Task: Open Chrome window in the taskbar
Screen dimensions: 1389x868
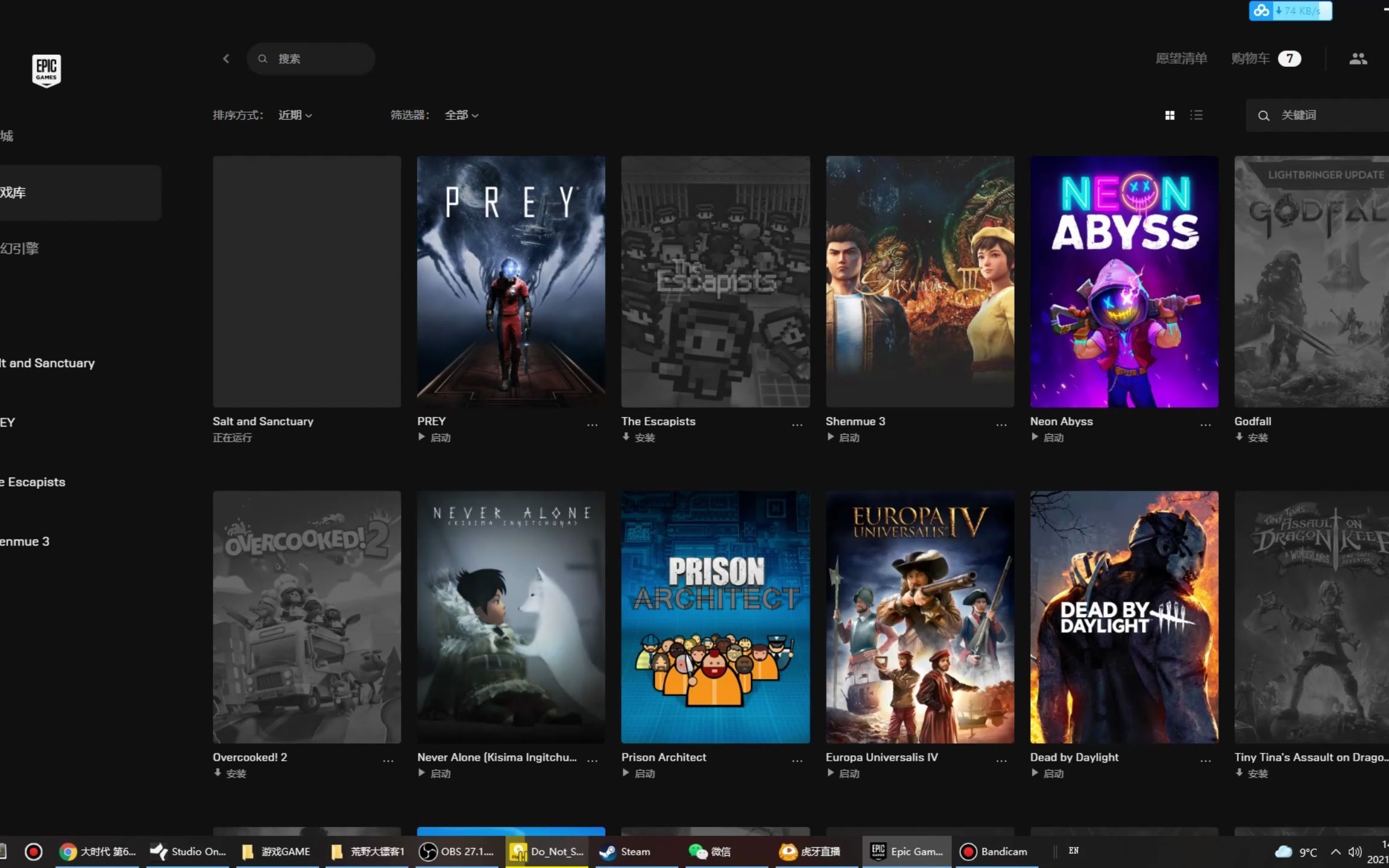Action: [x=98, y=852]
